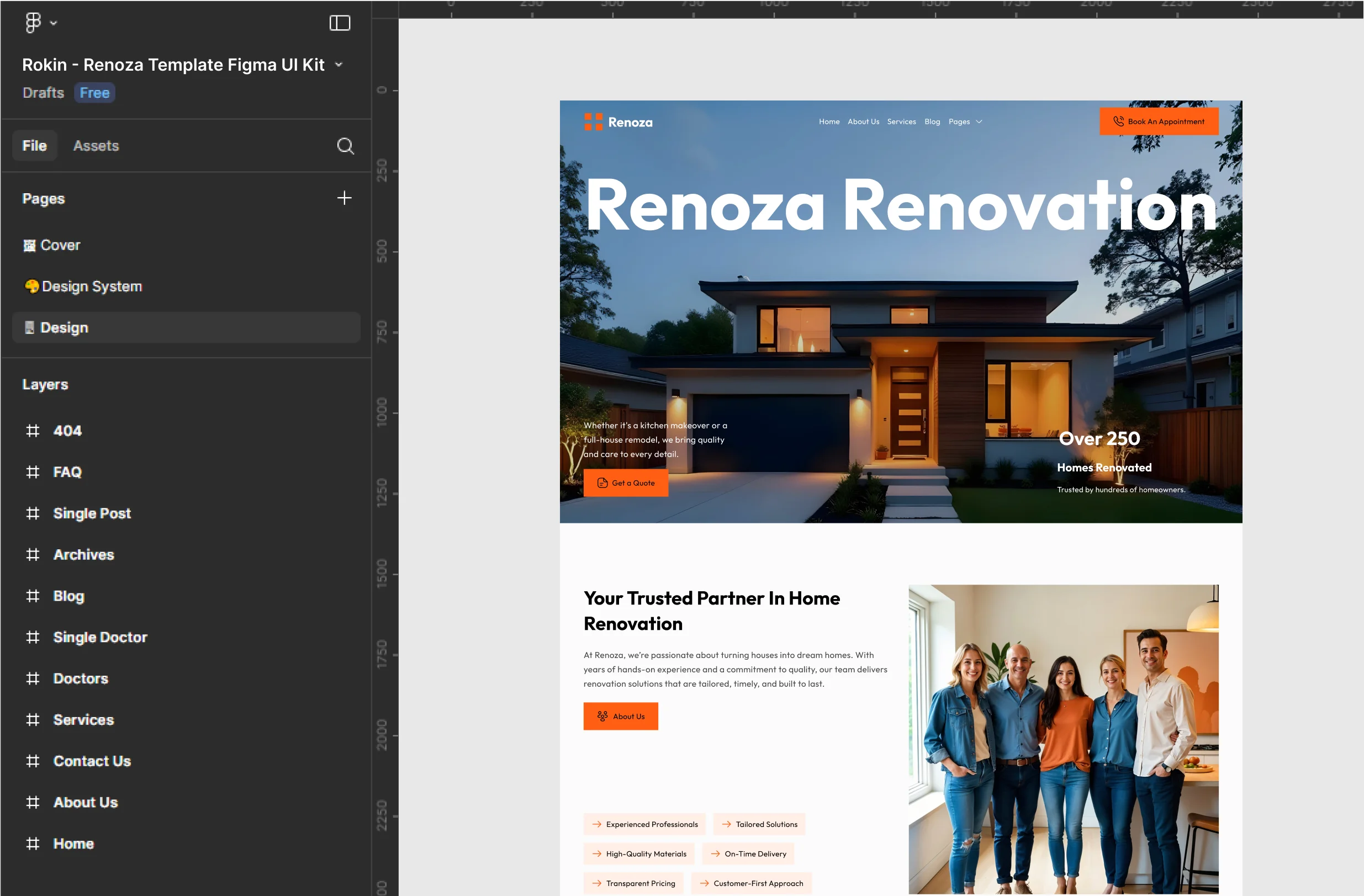This screenshot has width=1364, height=896.
Task: Click the arrow icon beside On-Time Delivery
Action: 715,853
